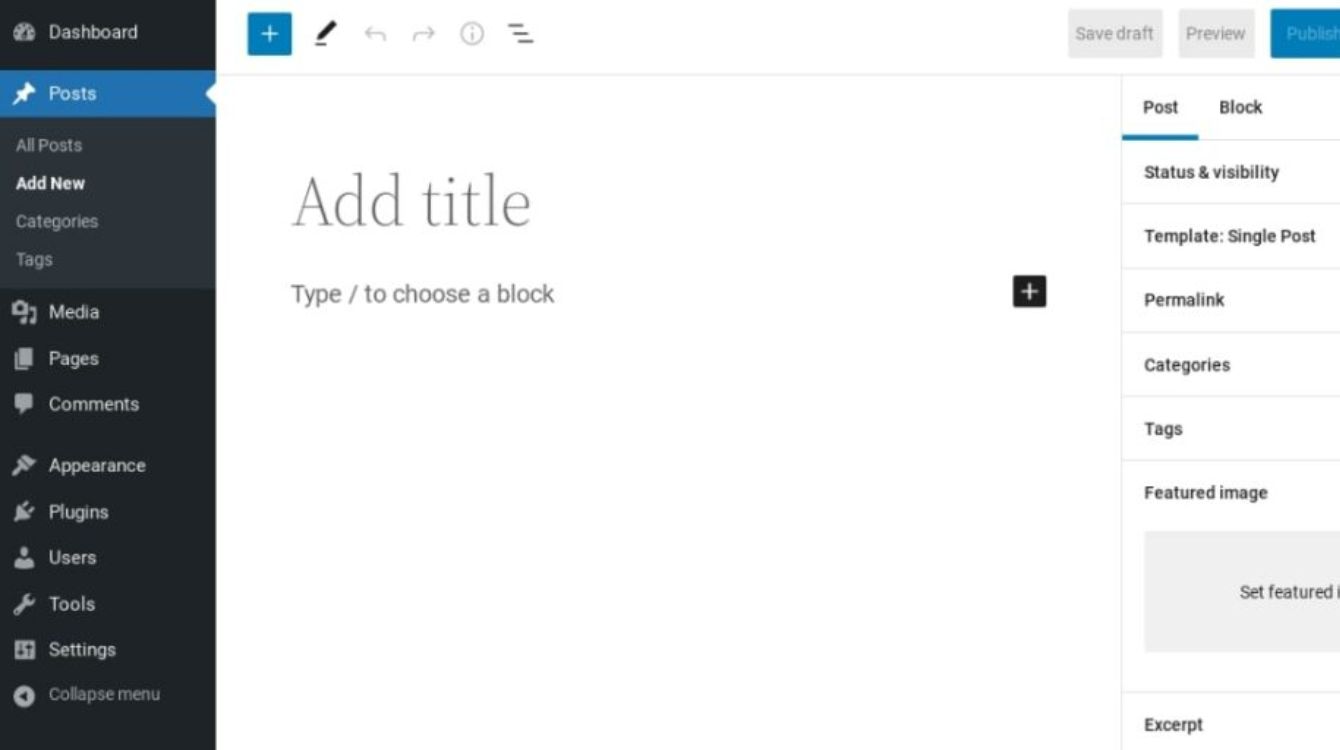
Task: Click the Save draft button
Action: [x=1114, y=34]
